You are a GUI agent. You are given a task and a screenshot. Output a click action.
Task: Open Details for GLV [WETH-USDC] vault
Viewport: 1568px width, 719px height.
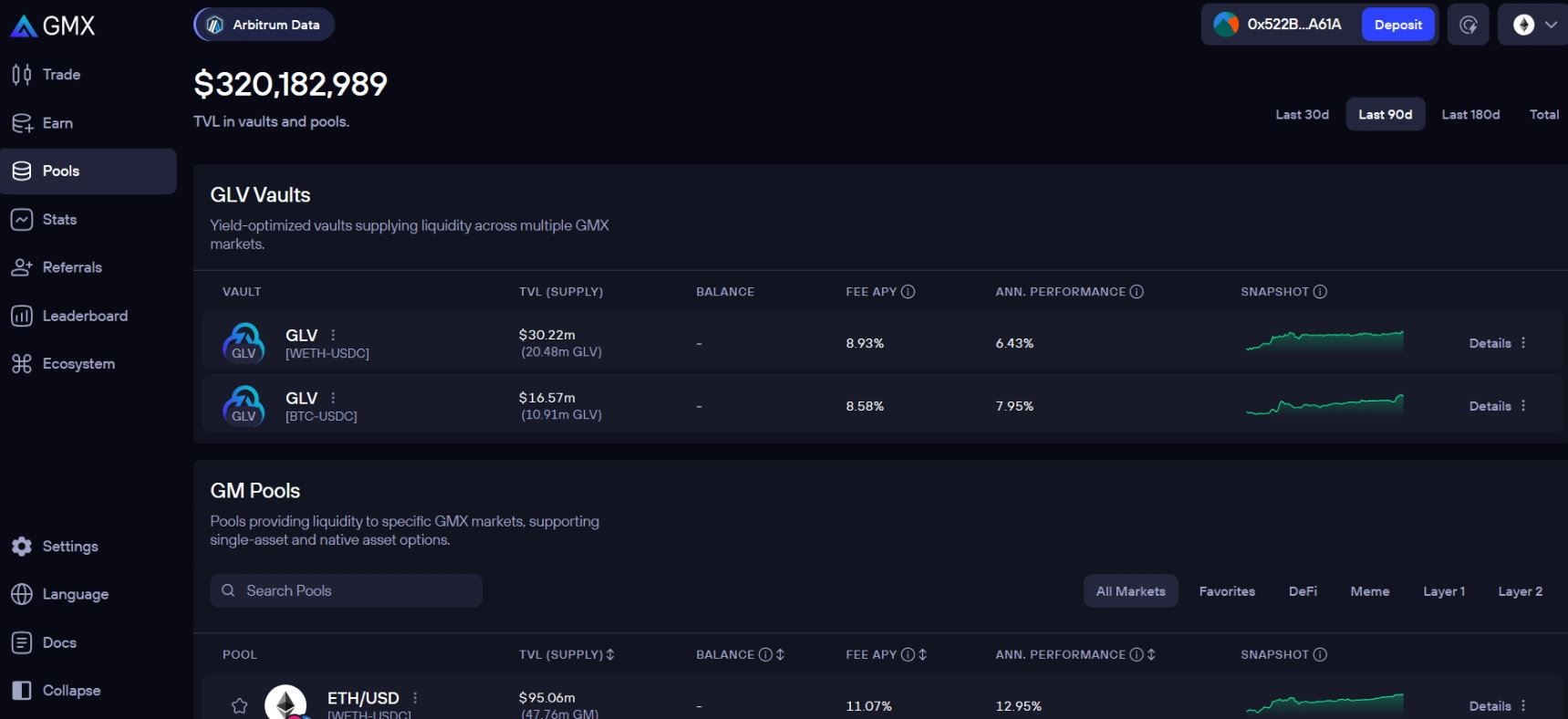1490,343
